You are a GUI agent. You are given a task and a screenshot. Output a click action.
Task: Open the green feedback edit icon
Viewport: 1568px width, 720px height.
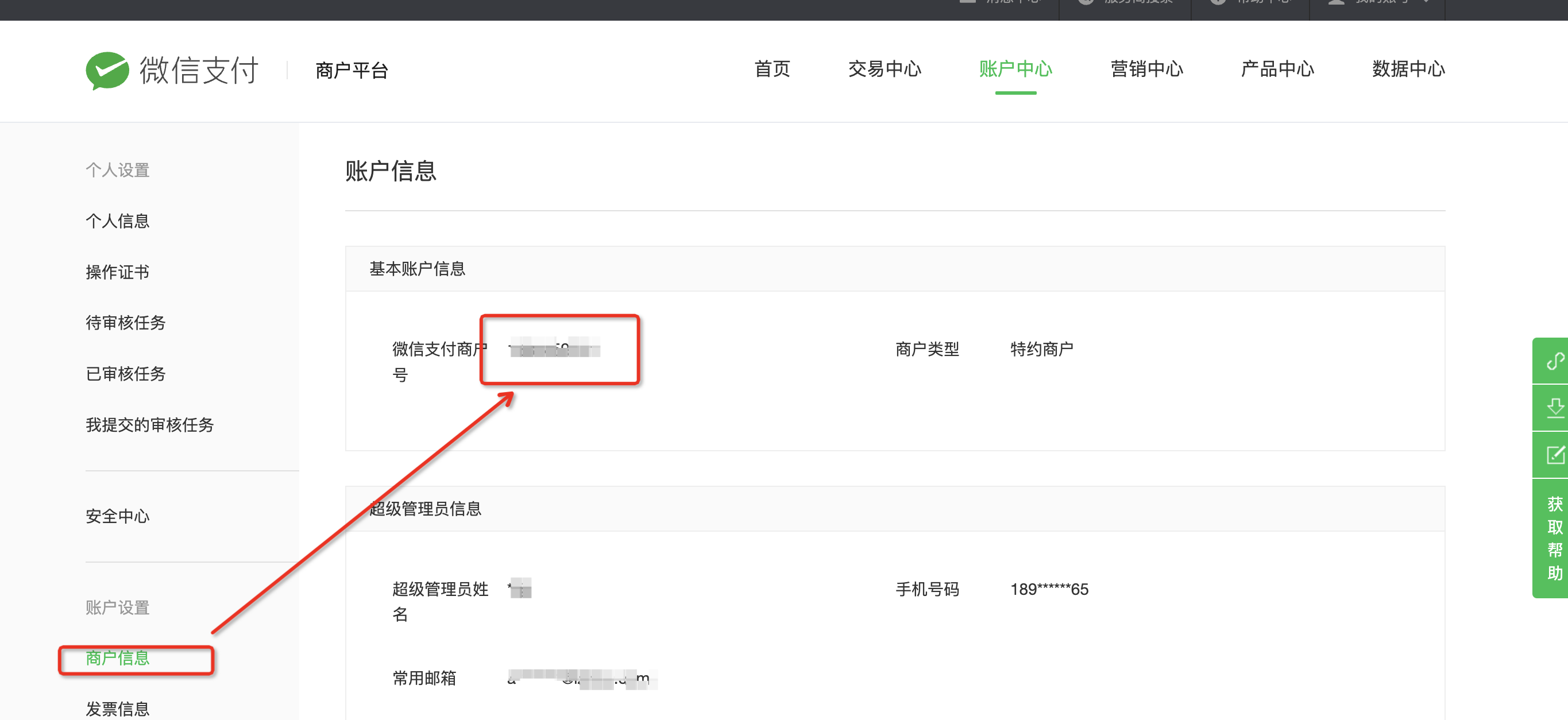1557,454
